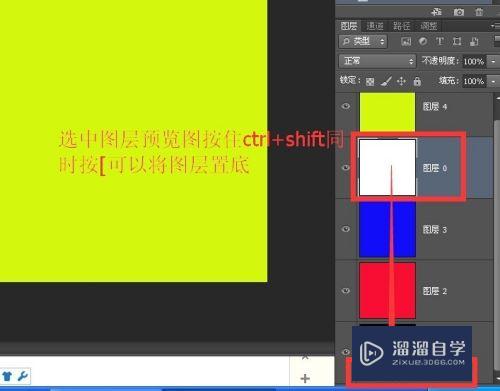This screenshot has height=391, width=500.
Task: Select the blue 图层 3 thumbnail
Action: coord(387,229)
